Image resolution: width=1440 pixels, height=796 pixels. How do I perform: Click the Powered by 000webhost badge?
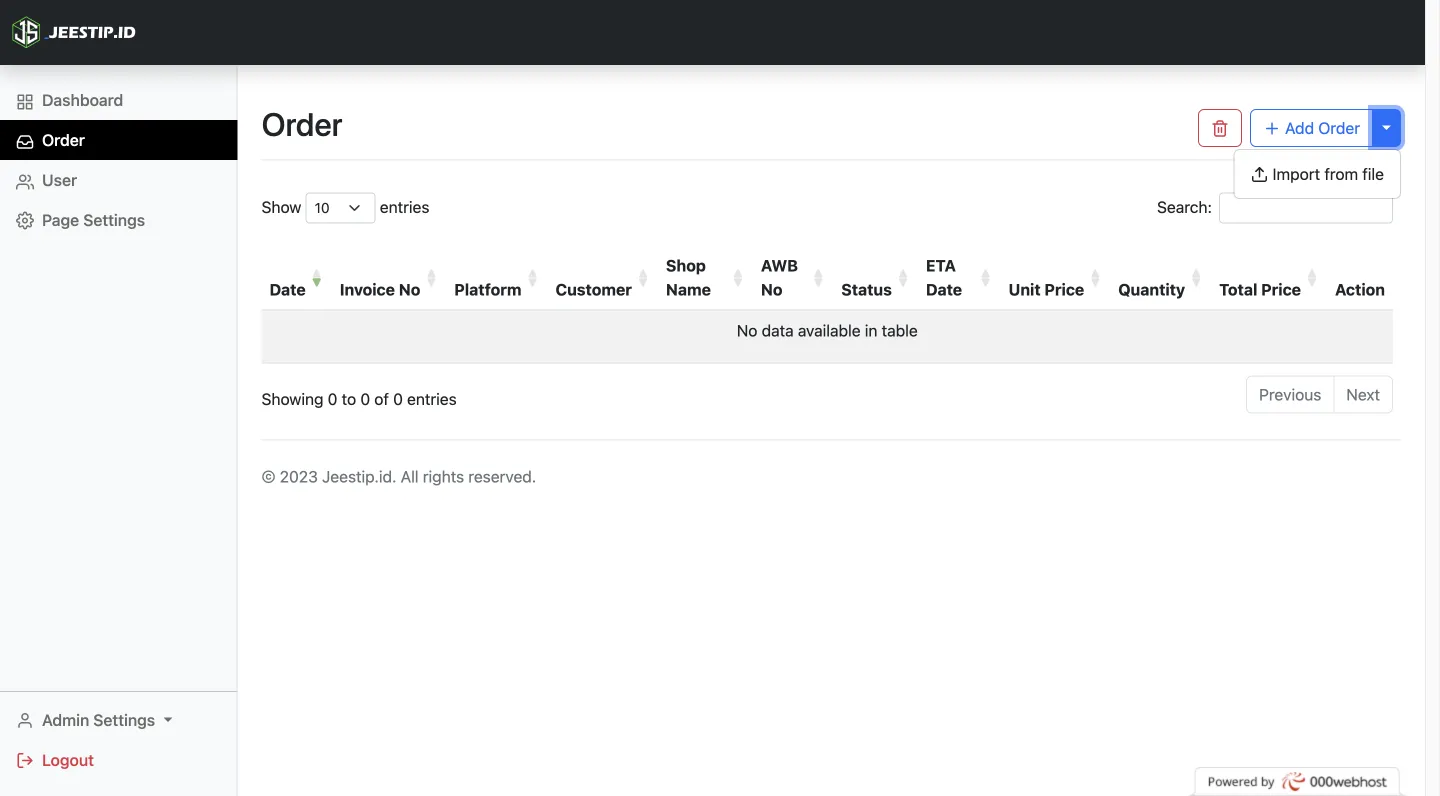click(1297, 782)
